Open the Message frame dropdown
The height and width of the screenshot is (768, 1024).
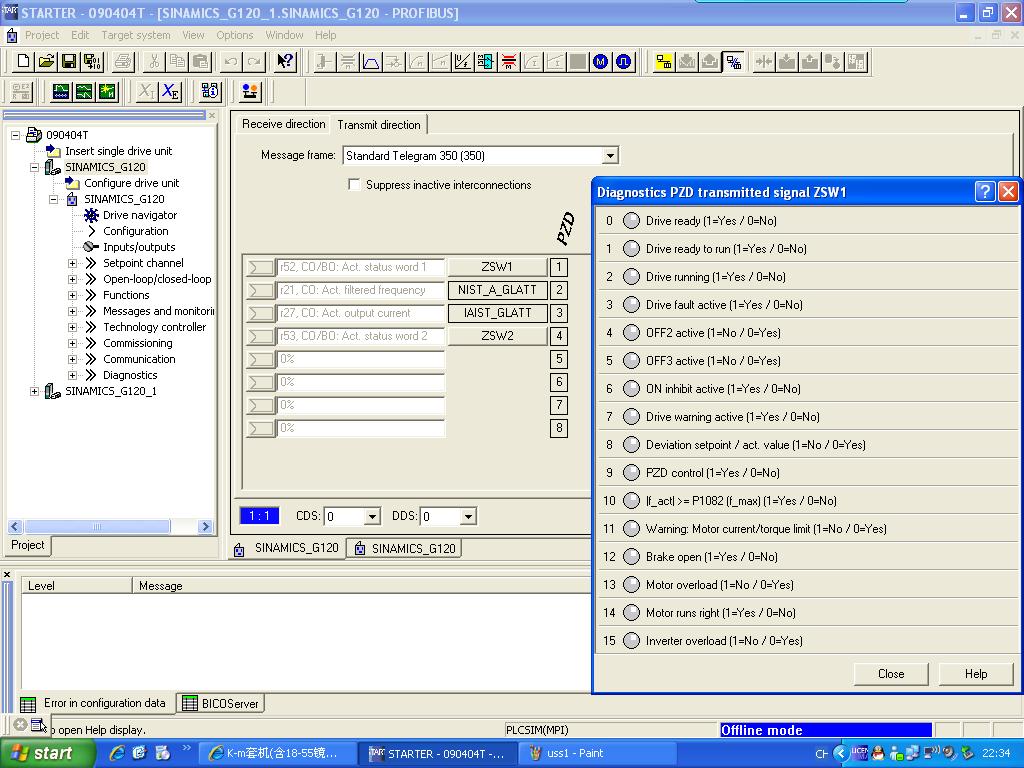click(x=610, y=155)
